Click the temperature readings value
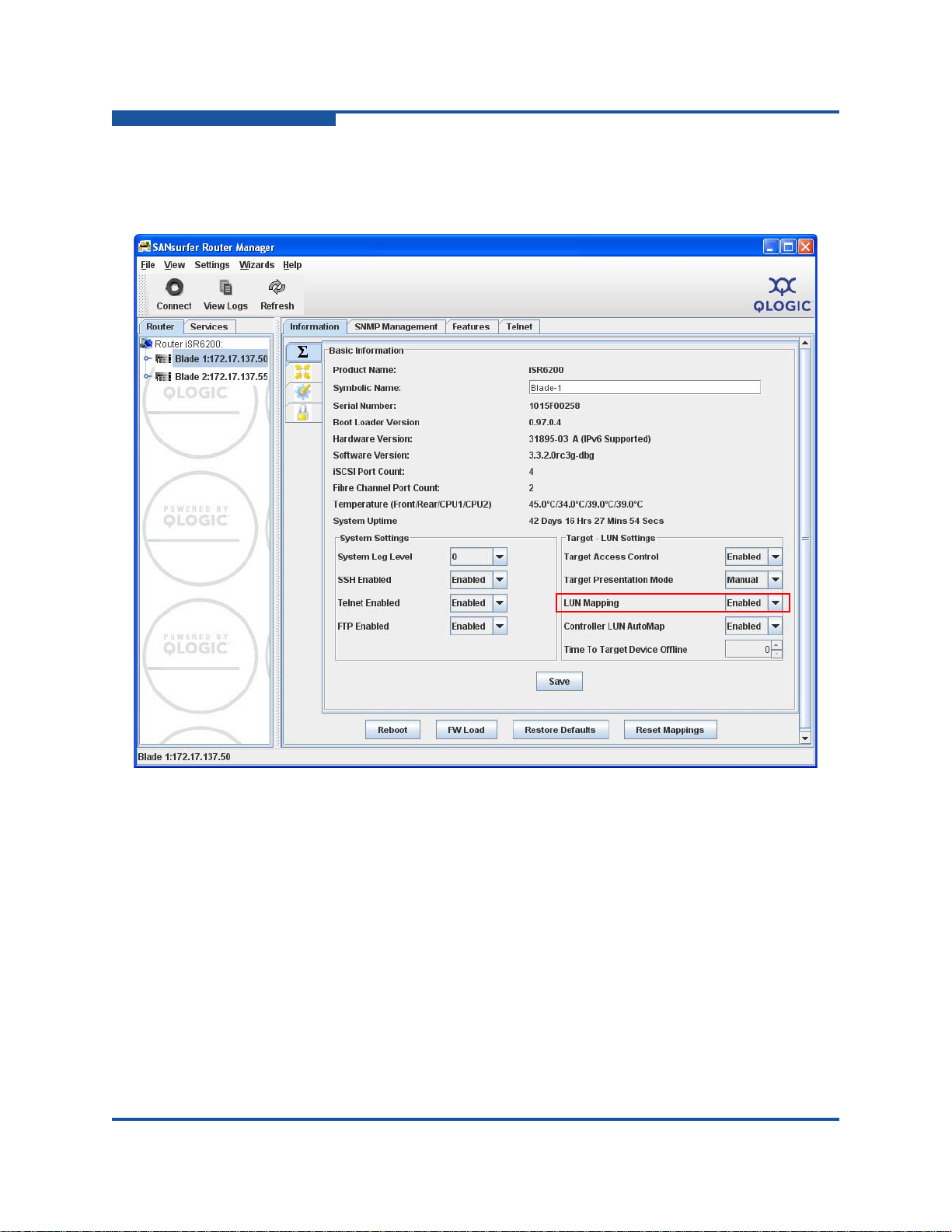This screenshot has width=952, height=1232. [x=586, y=504]
